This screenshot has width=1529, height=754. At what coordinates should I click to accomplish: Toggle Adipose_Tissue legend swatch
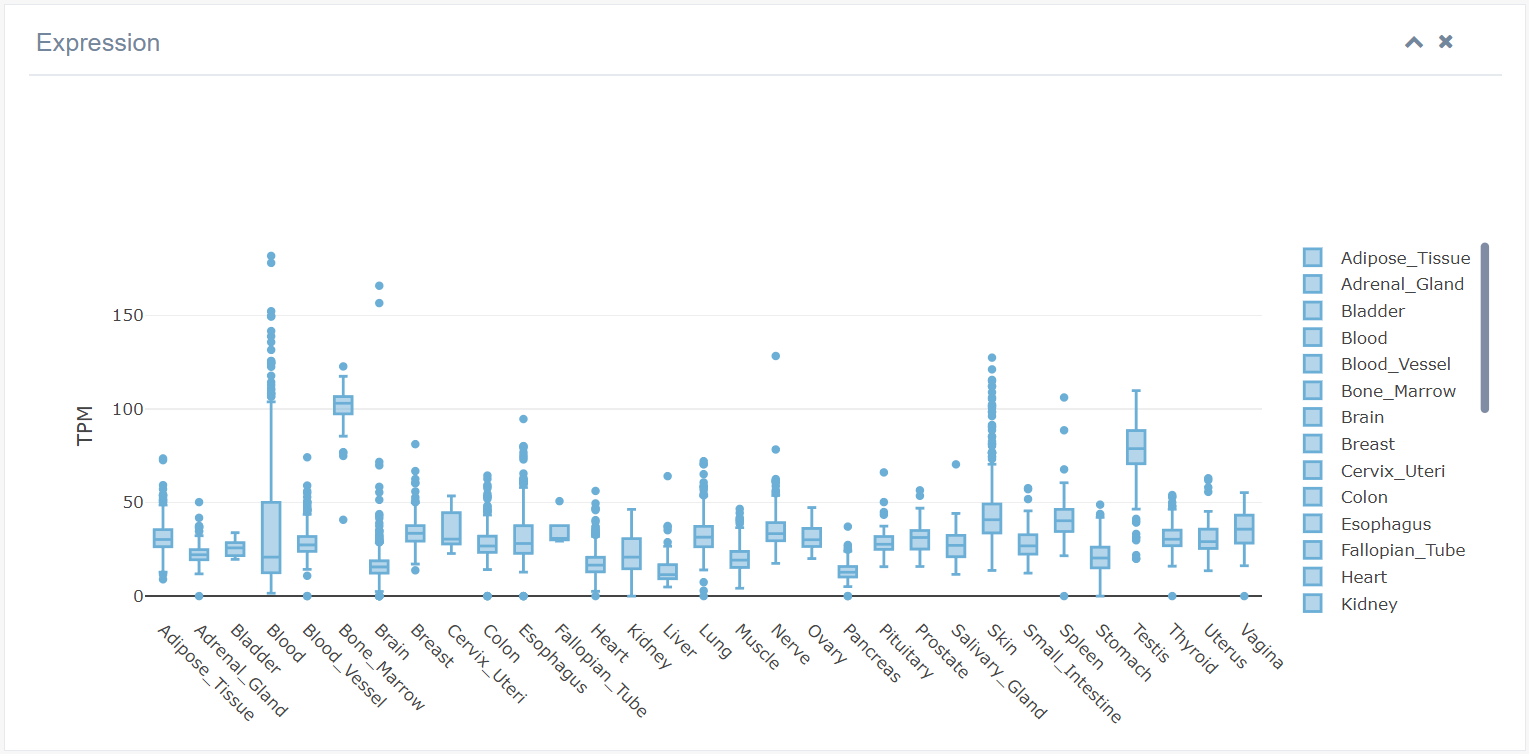(x=1313, y=258)
